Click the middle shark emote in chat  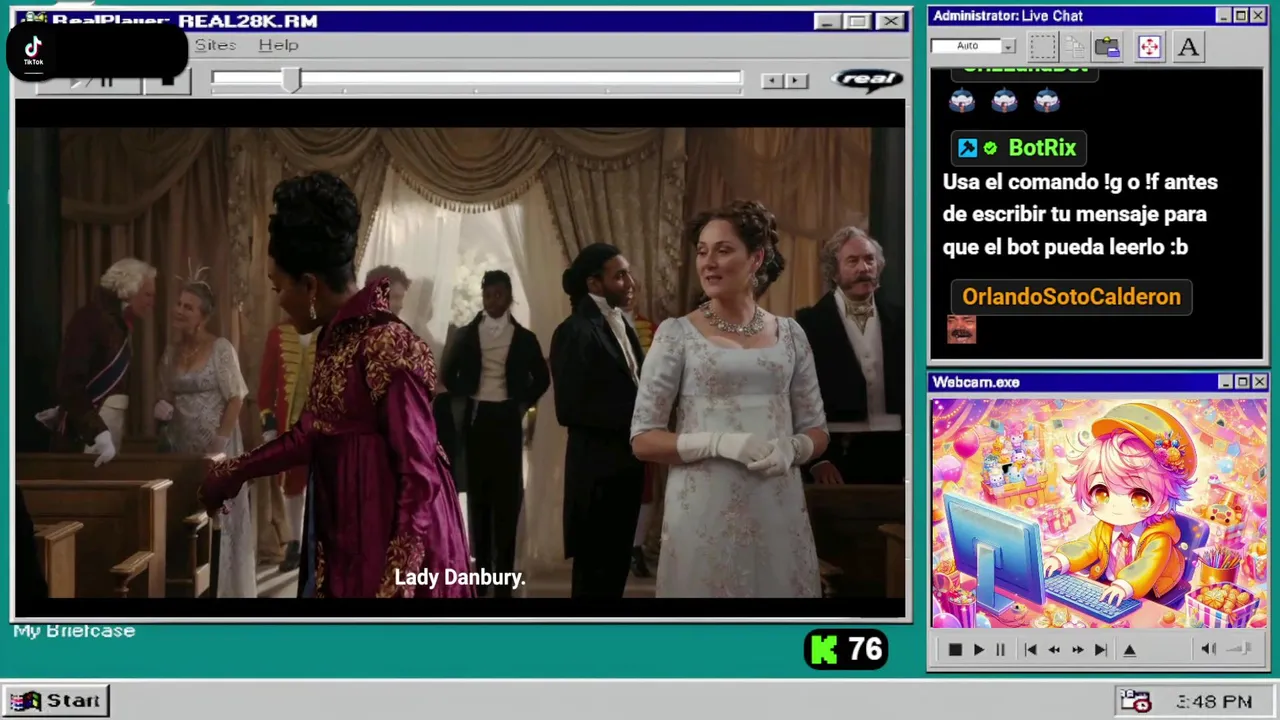tap(1004, 101)
